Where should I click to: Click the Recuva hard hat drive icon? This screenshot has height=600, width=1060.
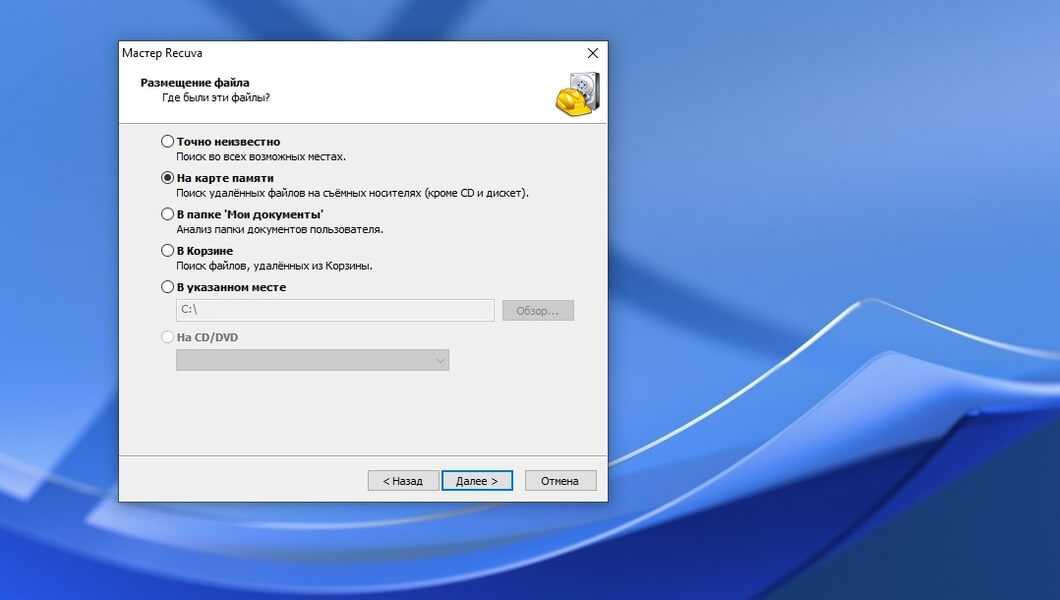click(x=577, y=93)
